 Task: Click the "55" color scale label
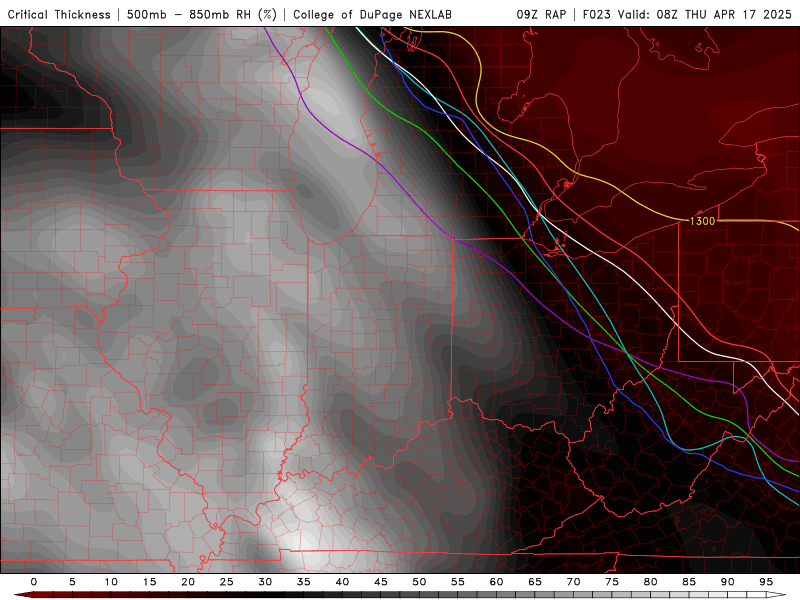point(458,582)
